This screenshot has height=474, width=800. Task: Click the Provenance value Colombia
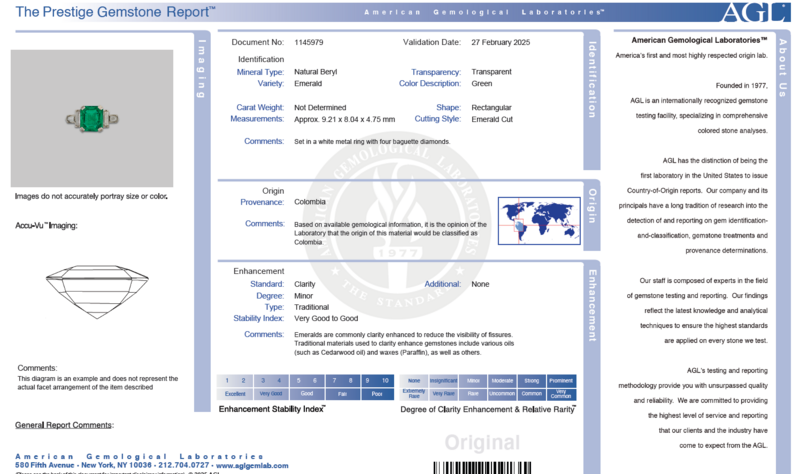point(310,202)
